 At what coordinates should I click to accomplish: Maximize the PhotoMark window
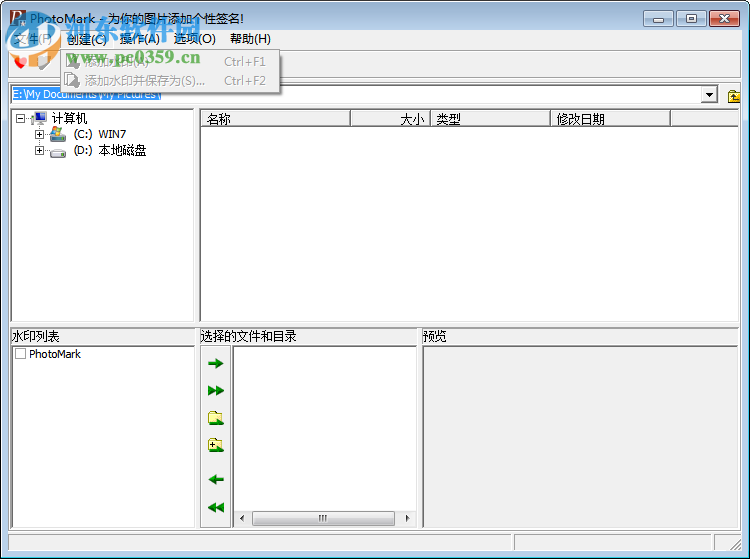[x=691, y=19]
